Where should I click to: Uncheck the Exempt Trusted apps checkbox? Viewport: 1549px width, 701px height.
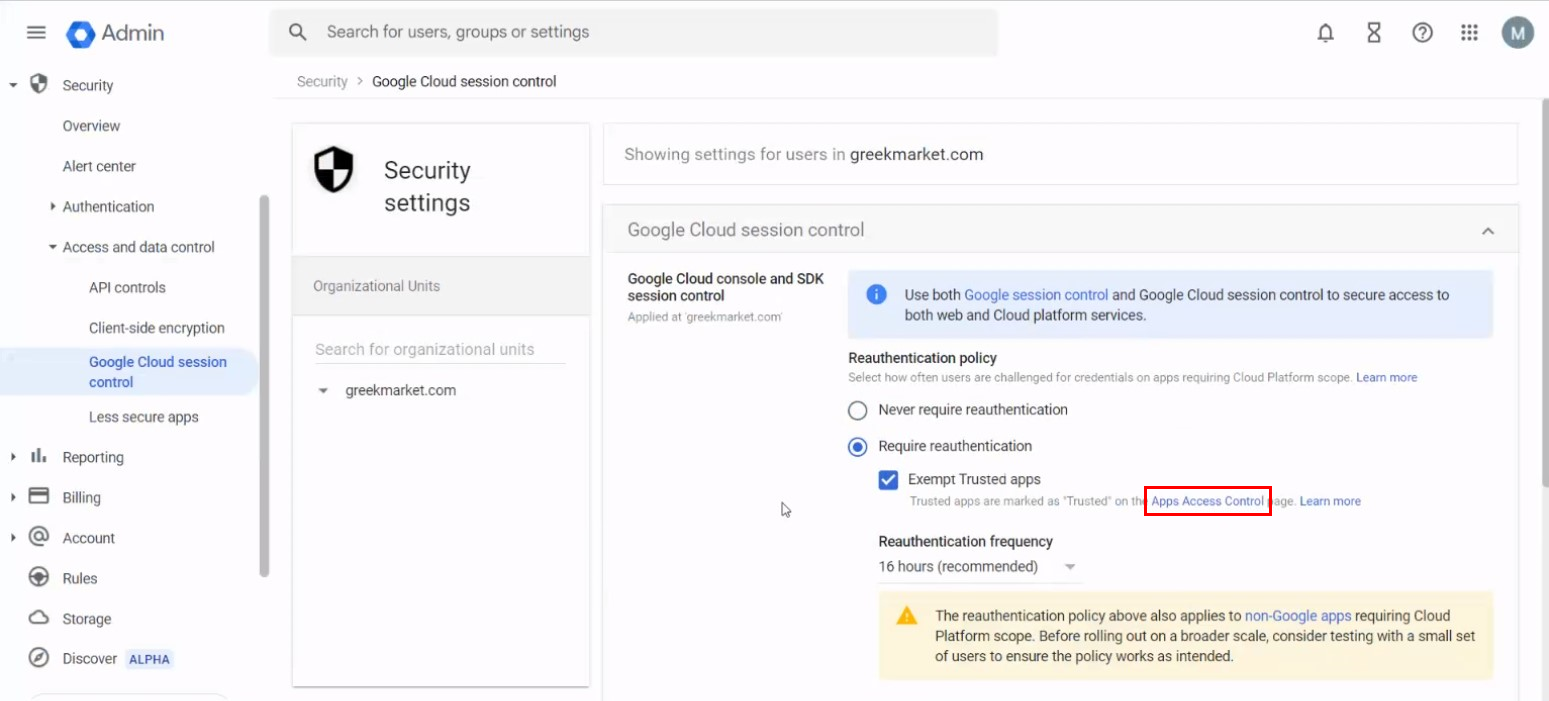pos(888,480)
